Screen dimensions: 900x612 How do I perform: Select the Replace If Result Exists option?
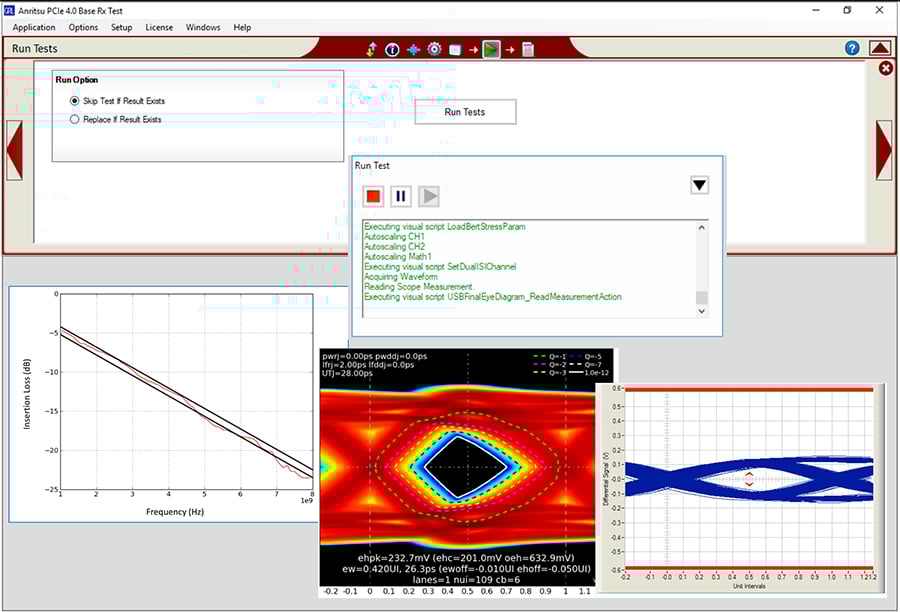(116, 119)
